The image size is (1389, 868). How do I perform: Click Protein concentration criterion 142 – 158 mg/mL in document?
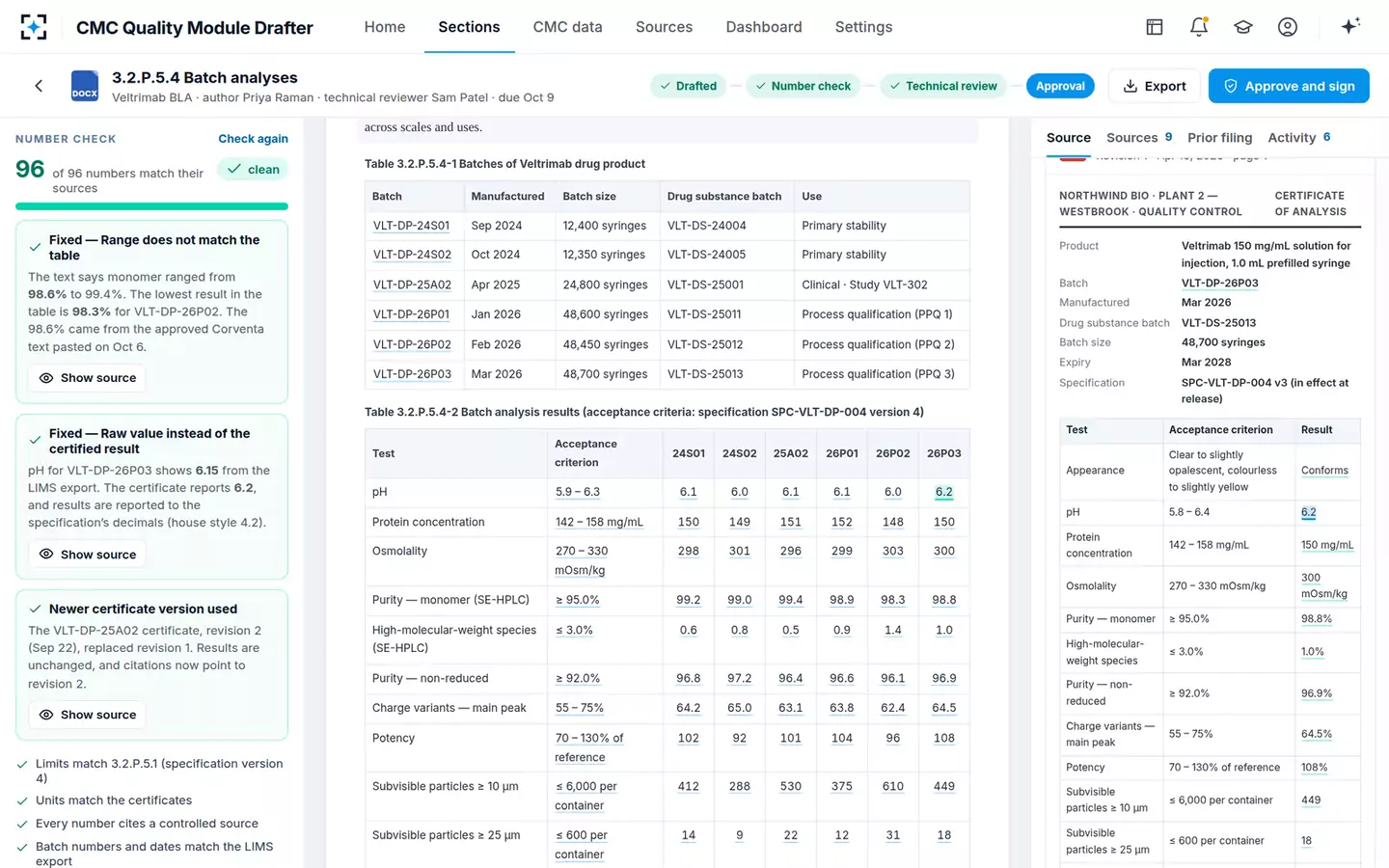[599, 522]
